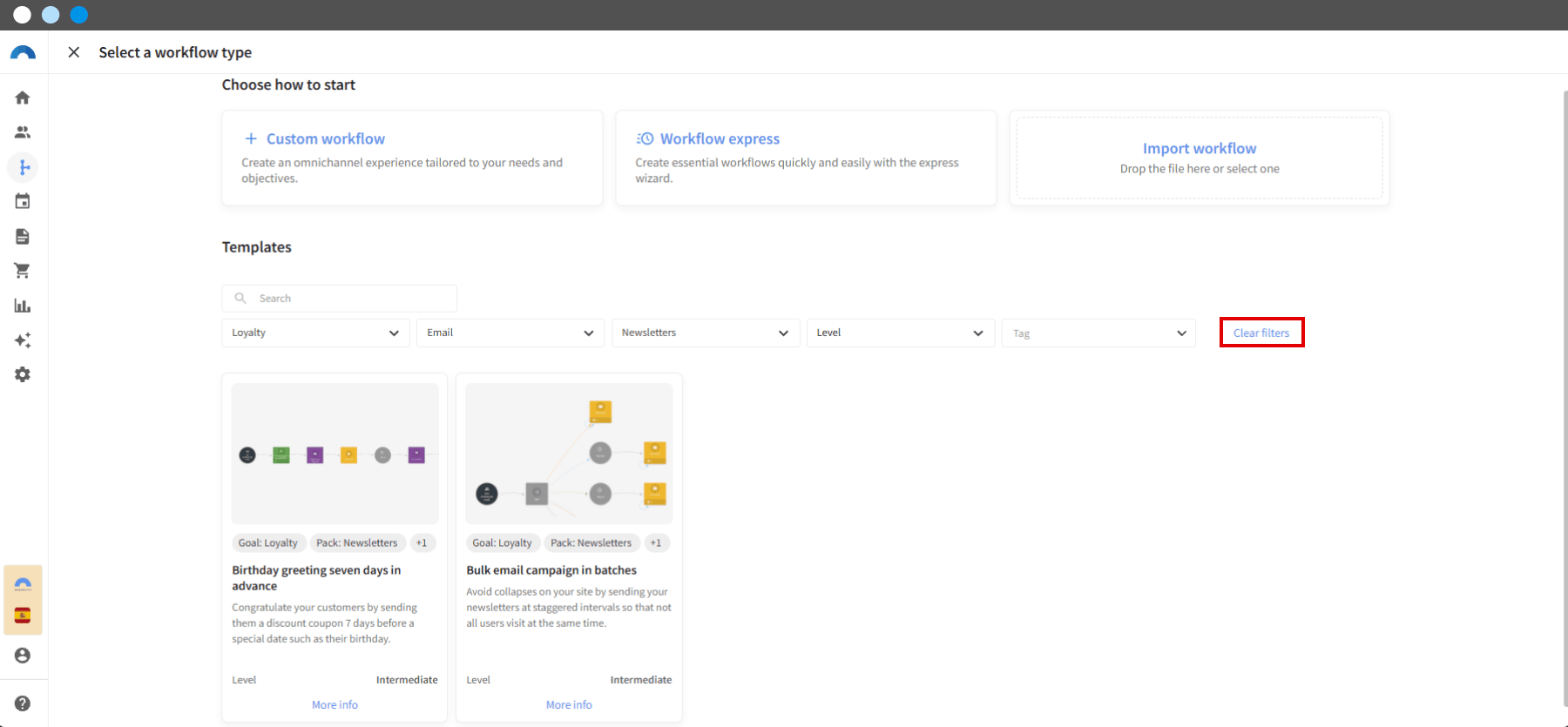Close the workflow type selection screen

click(74, 52)
